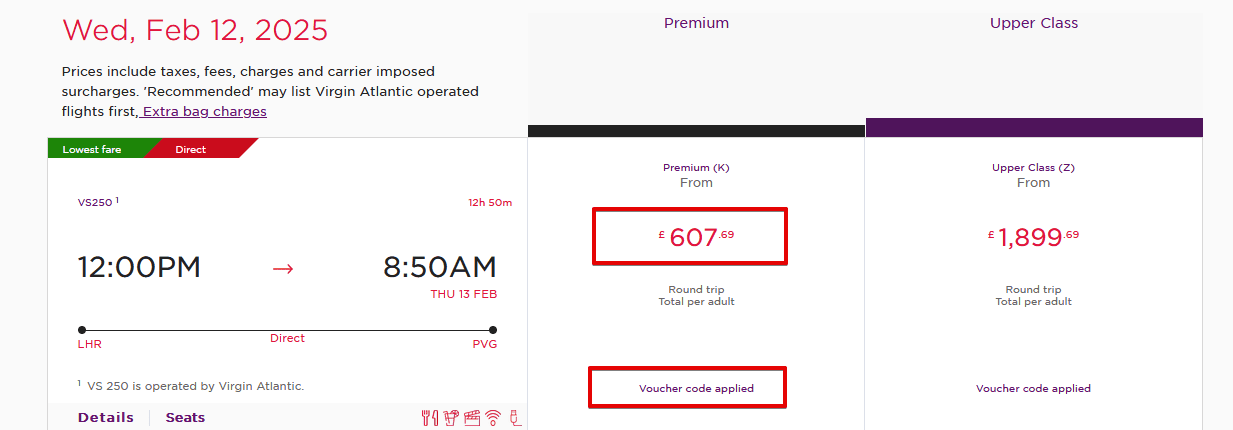Click the meal service fork-and-knife icon
Image resolution: width=1233 pixels, height=430 pixels.
pos(430,418)
